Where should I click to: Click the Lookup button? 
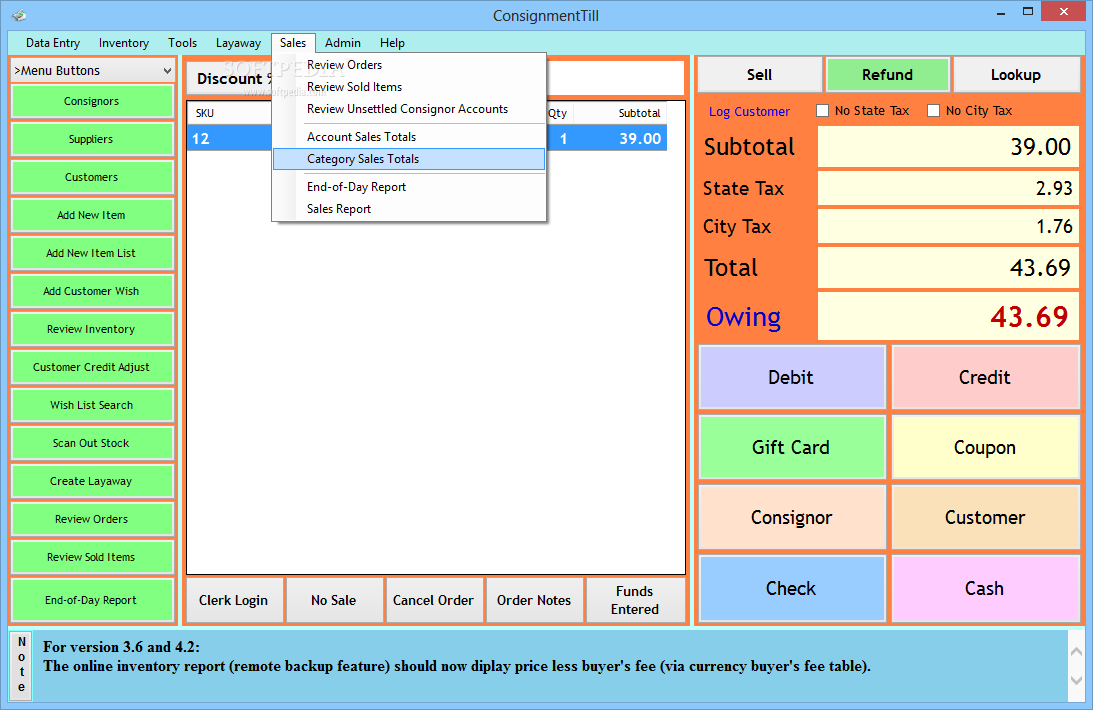tap(1016, 75)
